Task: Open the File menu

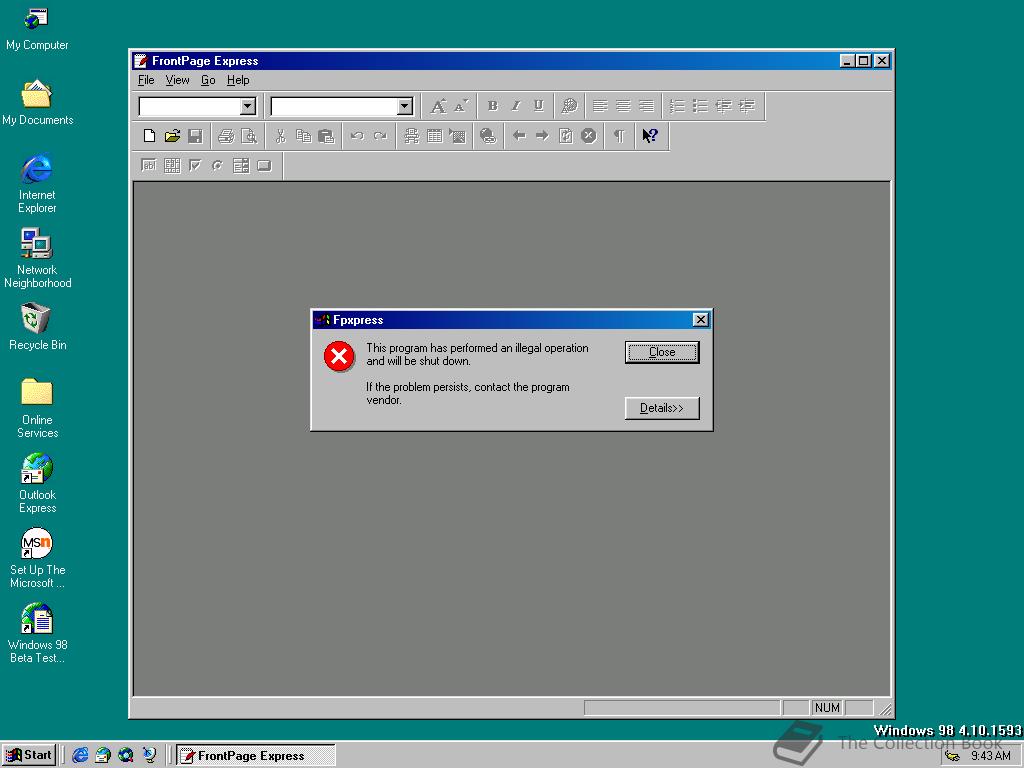Action: 146,80
